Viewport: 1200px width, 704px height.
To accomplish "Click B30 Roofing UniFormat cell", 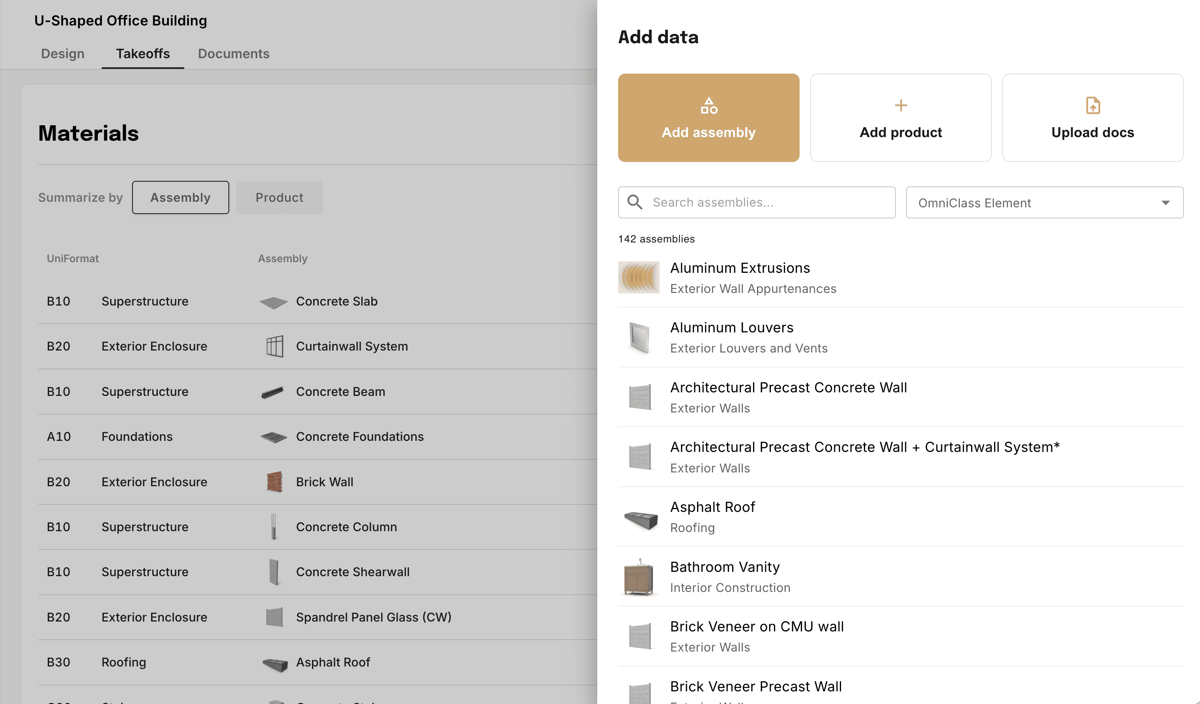I will pyautogui.click(x=96, y=662).
